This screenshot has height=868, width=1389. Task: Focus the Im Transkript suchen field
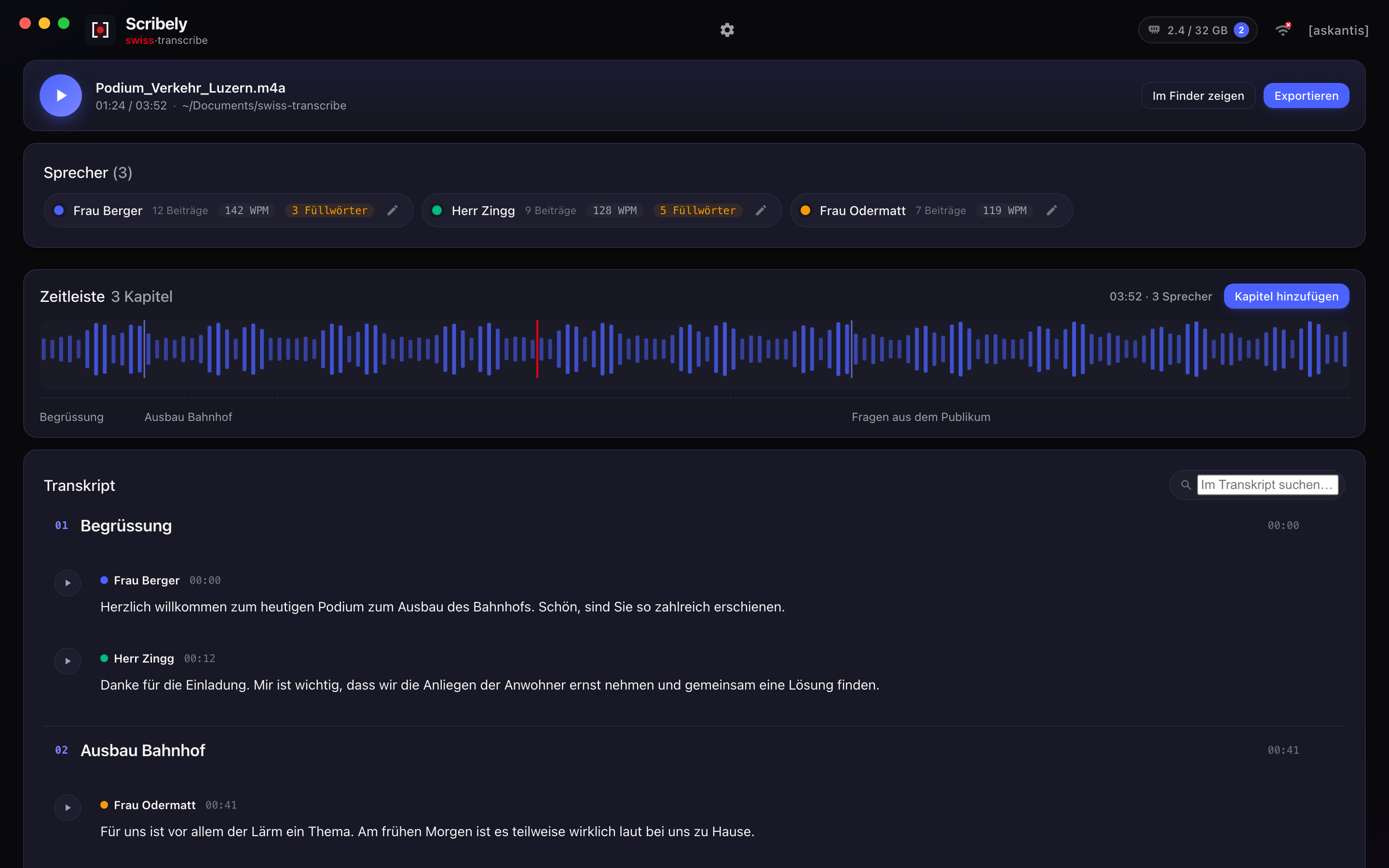coord(1267,485)
